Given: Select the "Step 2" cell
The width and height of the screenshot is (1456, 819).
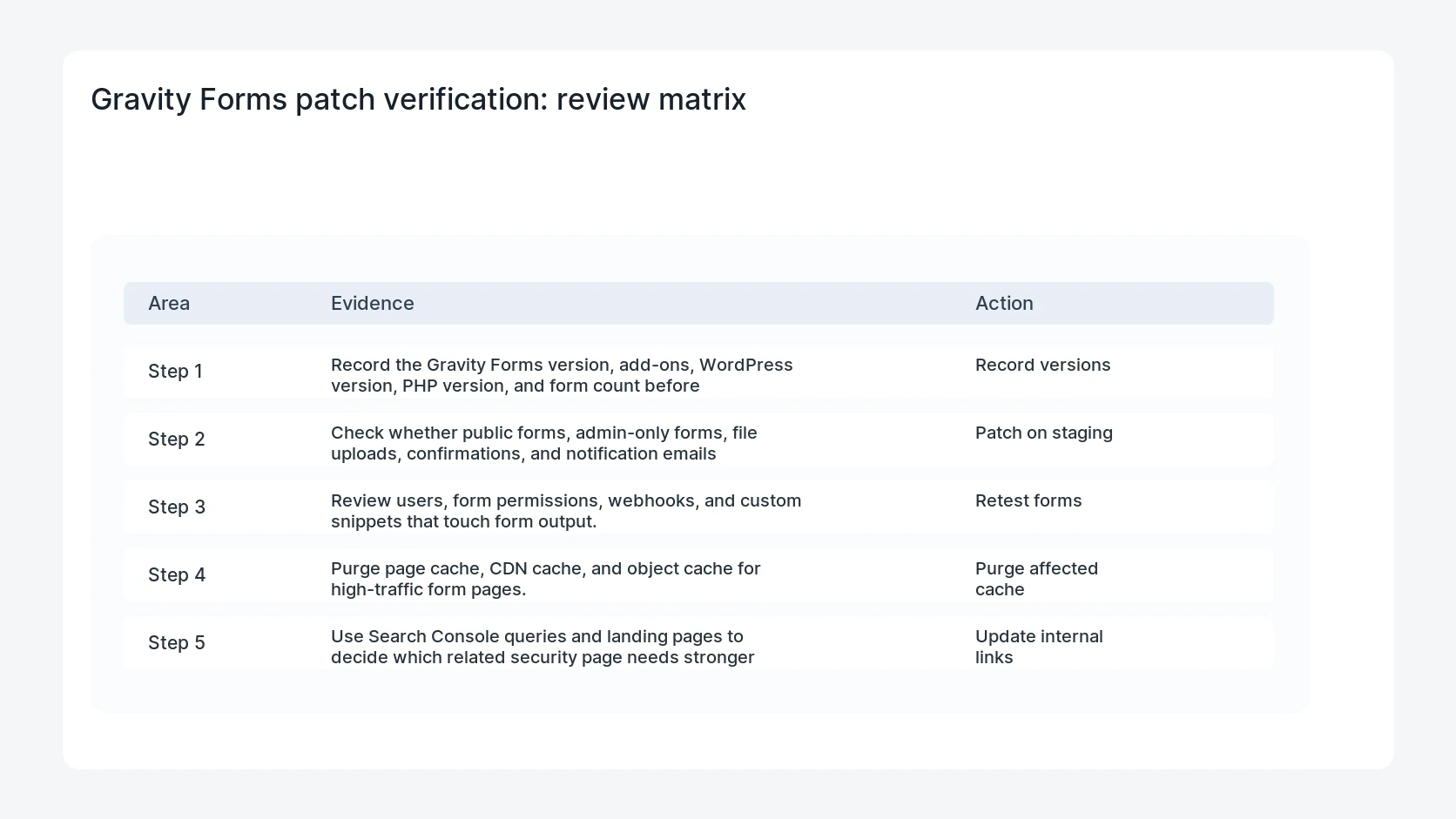Looking at the screenshot, I should coord(177,439).
